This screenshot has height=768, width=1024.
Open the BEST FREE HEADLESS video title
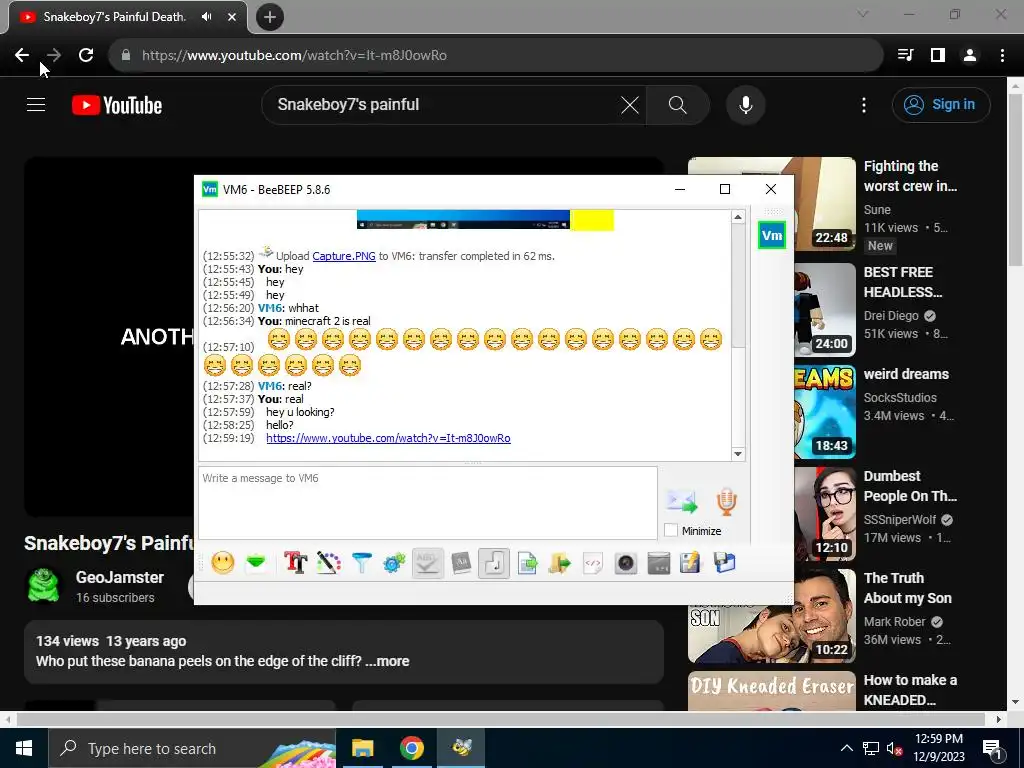point(903,282)
